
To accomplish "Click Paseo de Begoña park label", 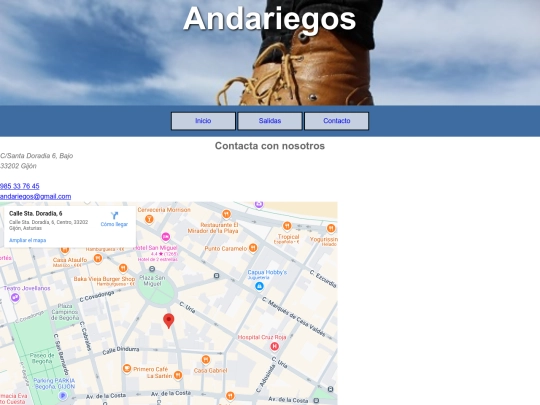I will point(42,358).
